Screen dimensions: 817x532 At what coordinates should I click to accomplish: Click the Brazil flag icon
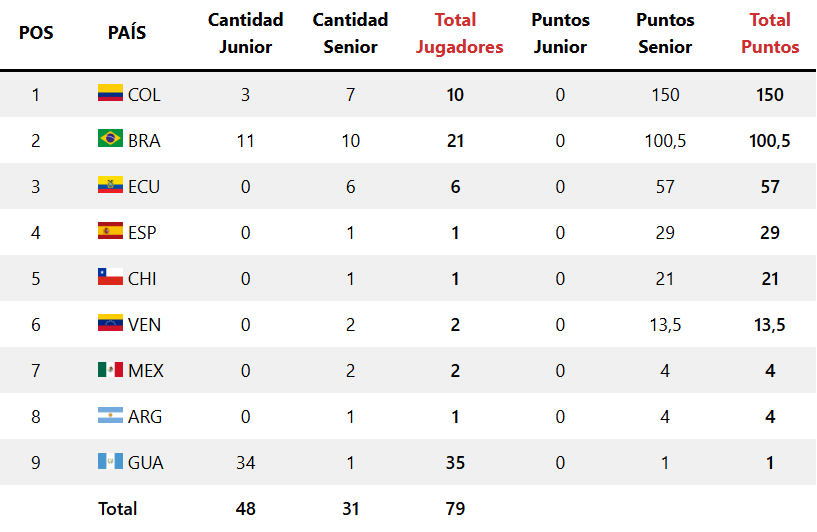pyautogui.click(x=110, y=139)
